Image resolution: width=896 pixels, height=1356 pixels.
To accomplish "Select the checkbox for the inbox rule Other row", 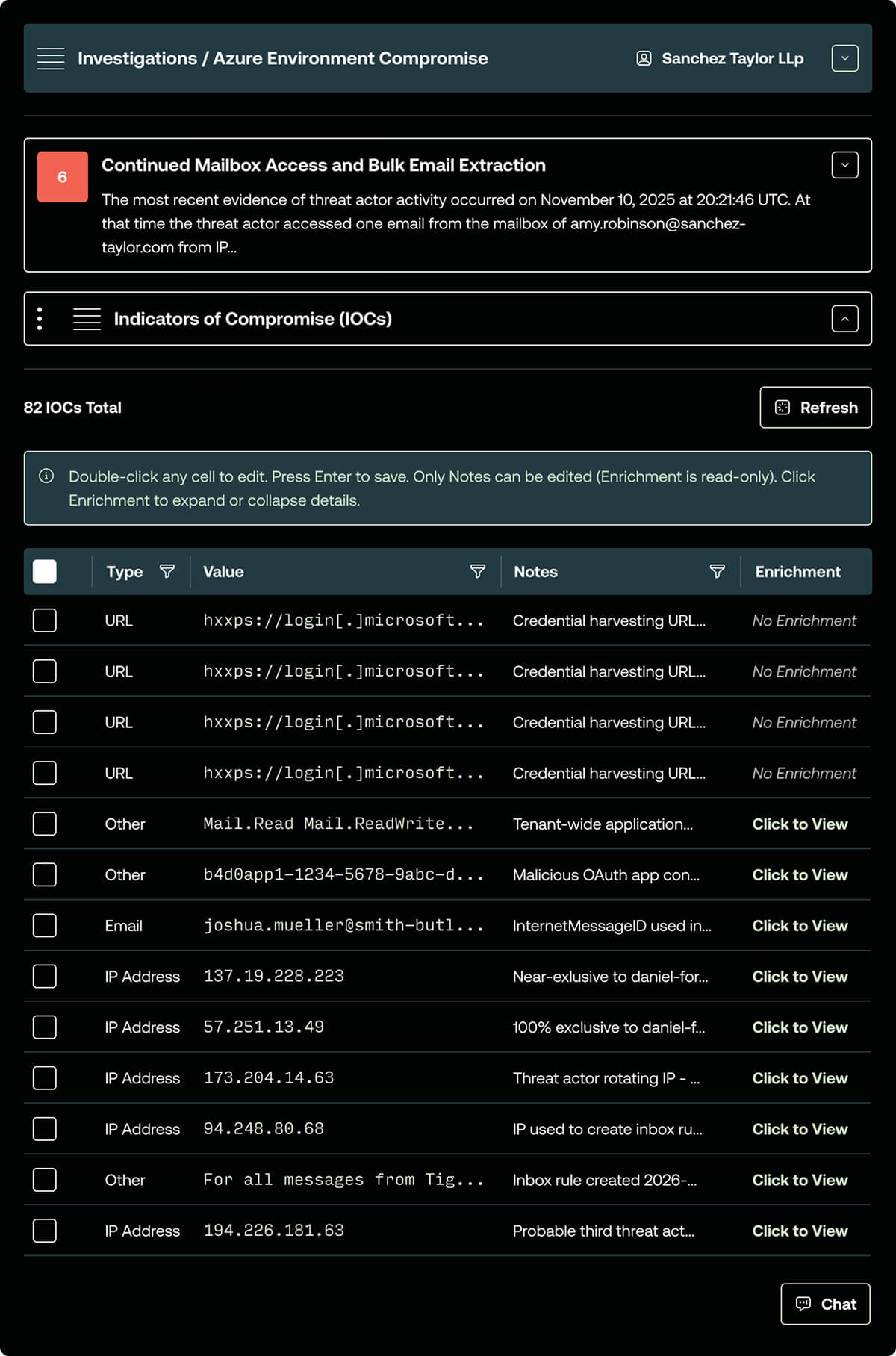I will point(45,1179).
